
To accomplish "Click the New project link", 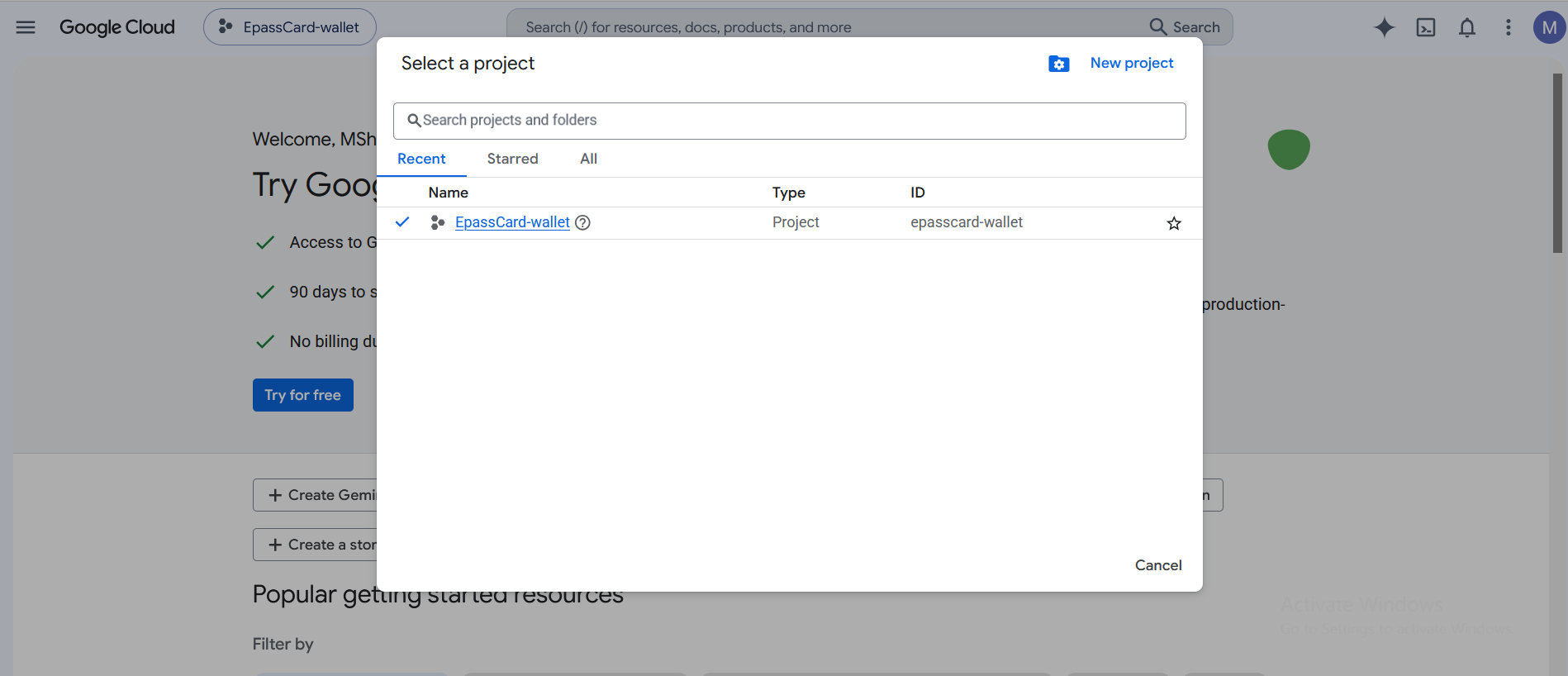I will pyautogui.click(x=1132, y=63).
